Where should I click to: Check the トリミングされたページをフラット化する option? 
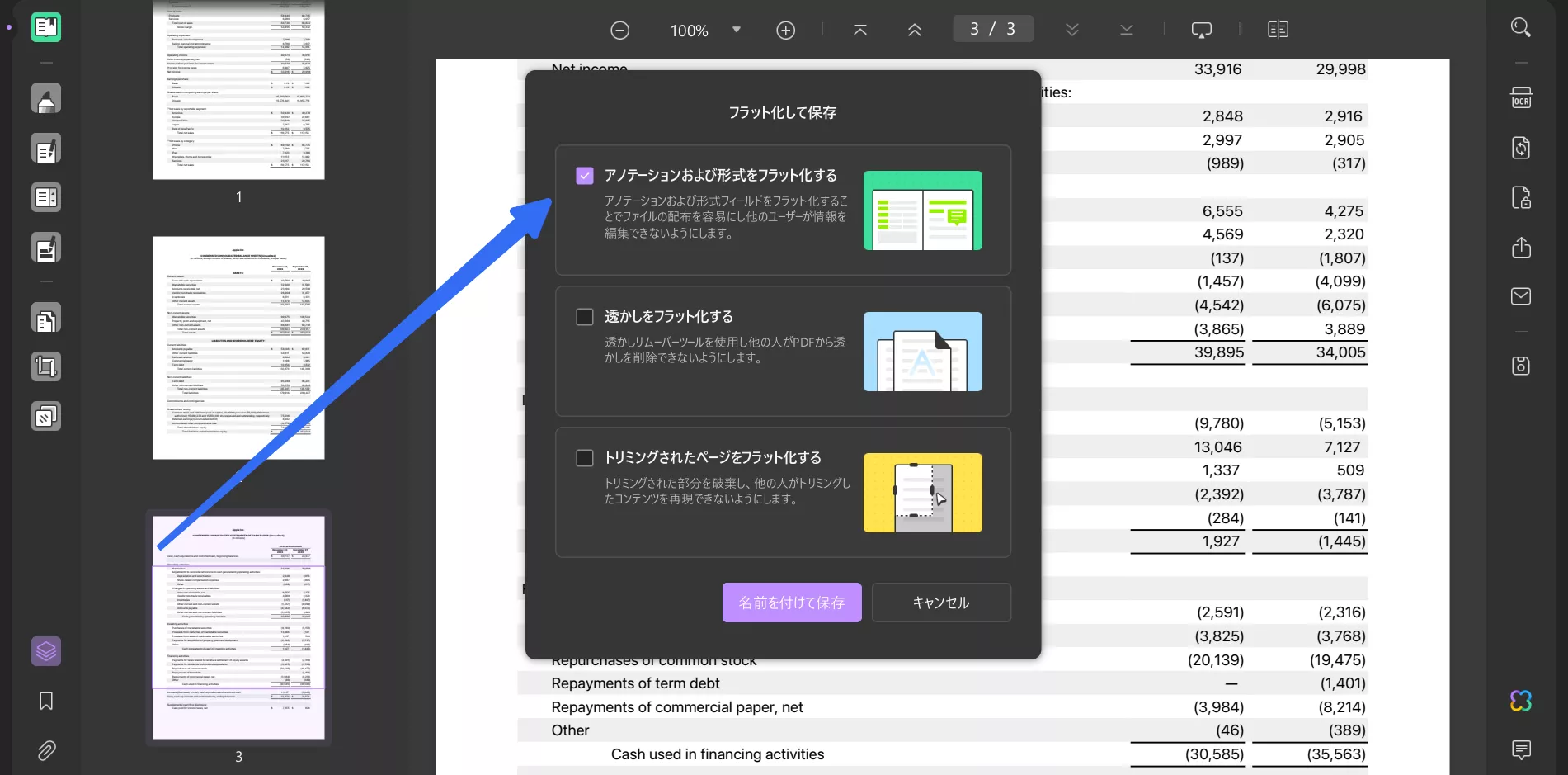[x=585, y=458]
